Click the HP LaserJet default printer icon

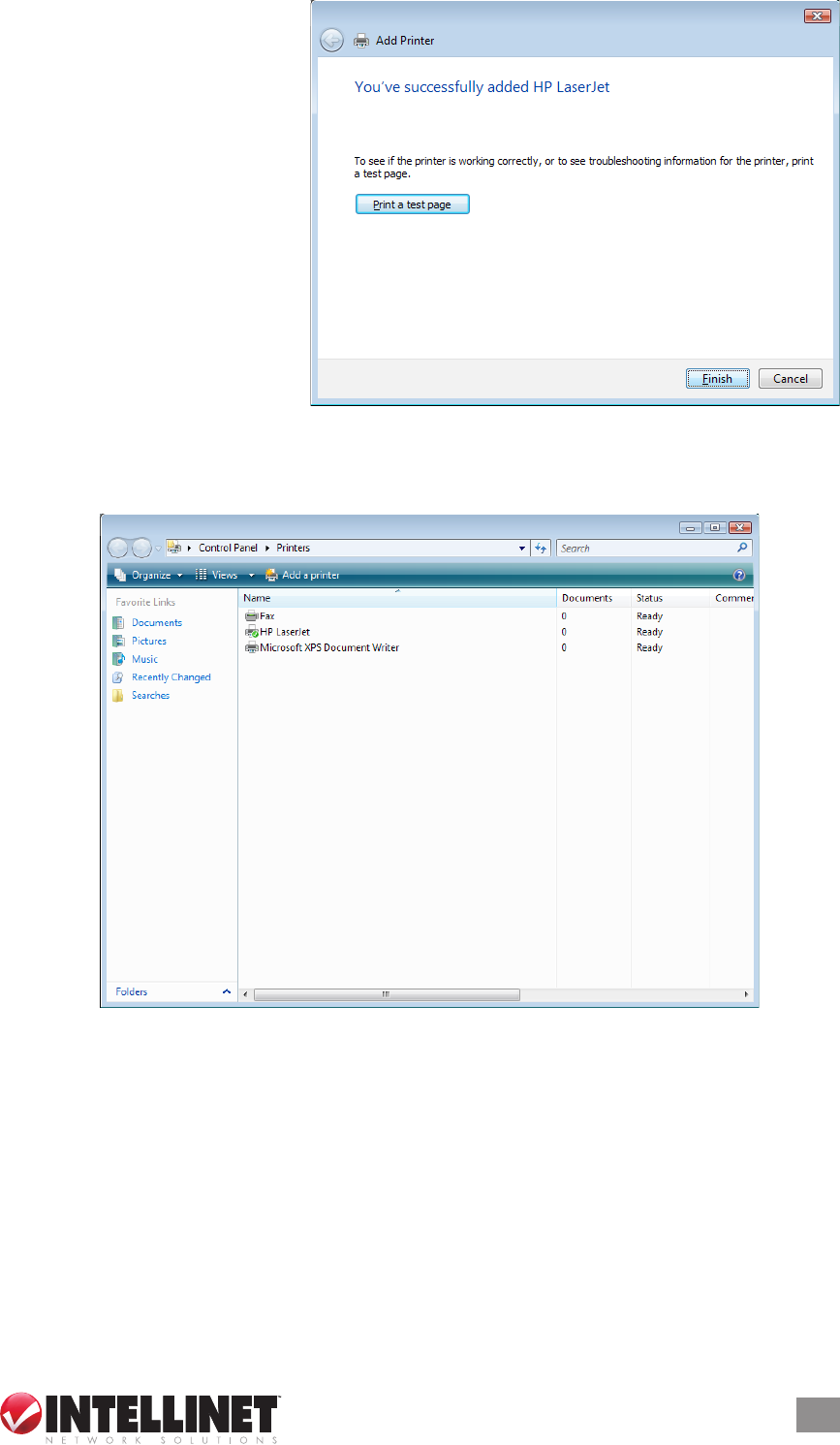(252, 632)
